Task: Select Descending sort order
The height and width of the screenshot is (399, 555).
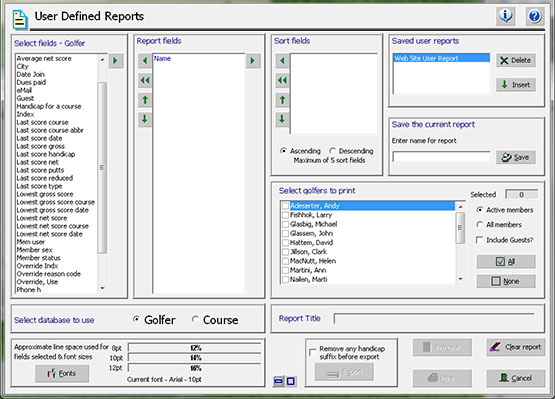Action: tap(332, 150)
